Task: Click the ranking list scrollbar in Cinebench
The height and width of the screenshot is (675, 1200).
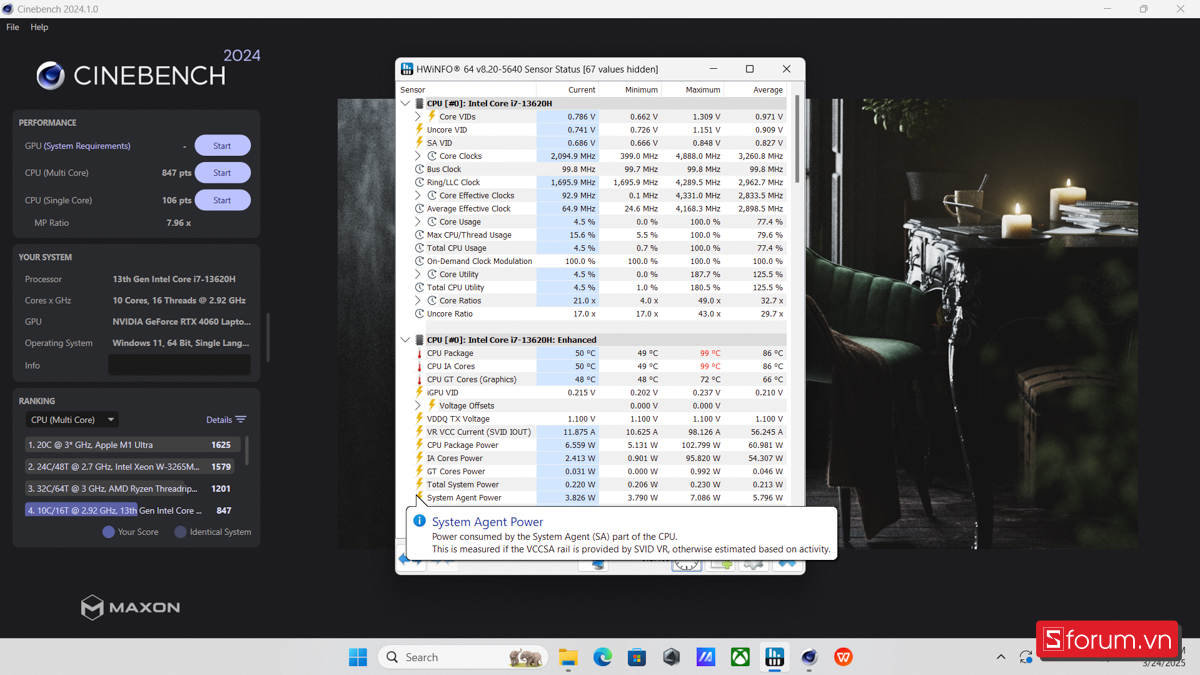Action: (x=247, y=450)
